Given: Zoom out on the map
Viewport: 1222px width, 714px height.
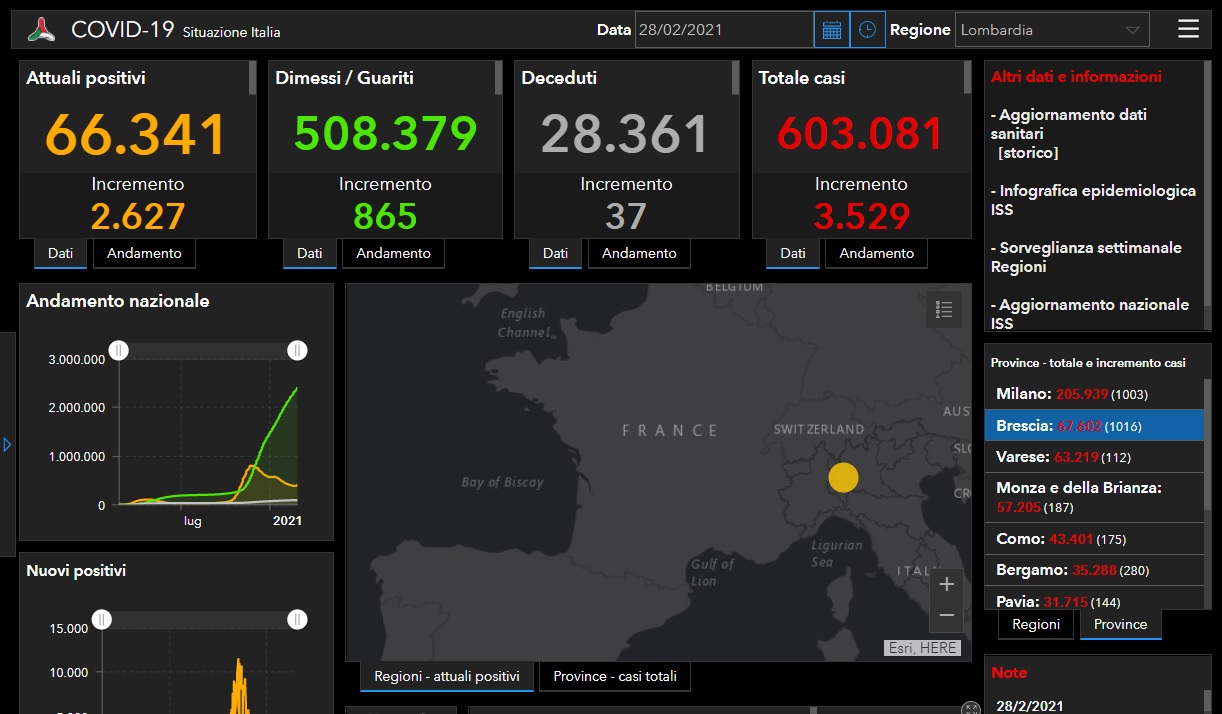Looking at the screenshot, I should point(947,615).
